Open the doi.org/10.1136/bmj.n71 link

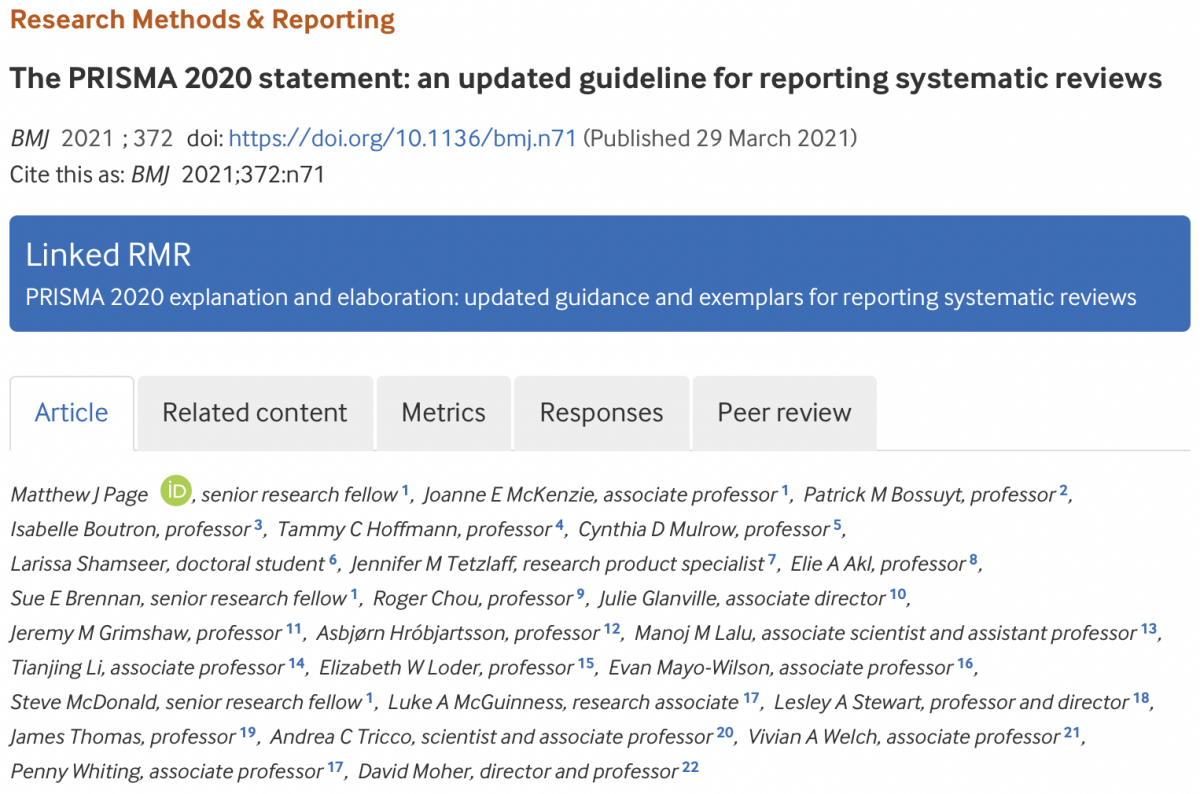pos(403,138)
